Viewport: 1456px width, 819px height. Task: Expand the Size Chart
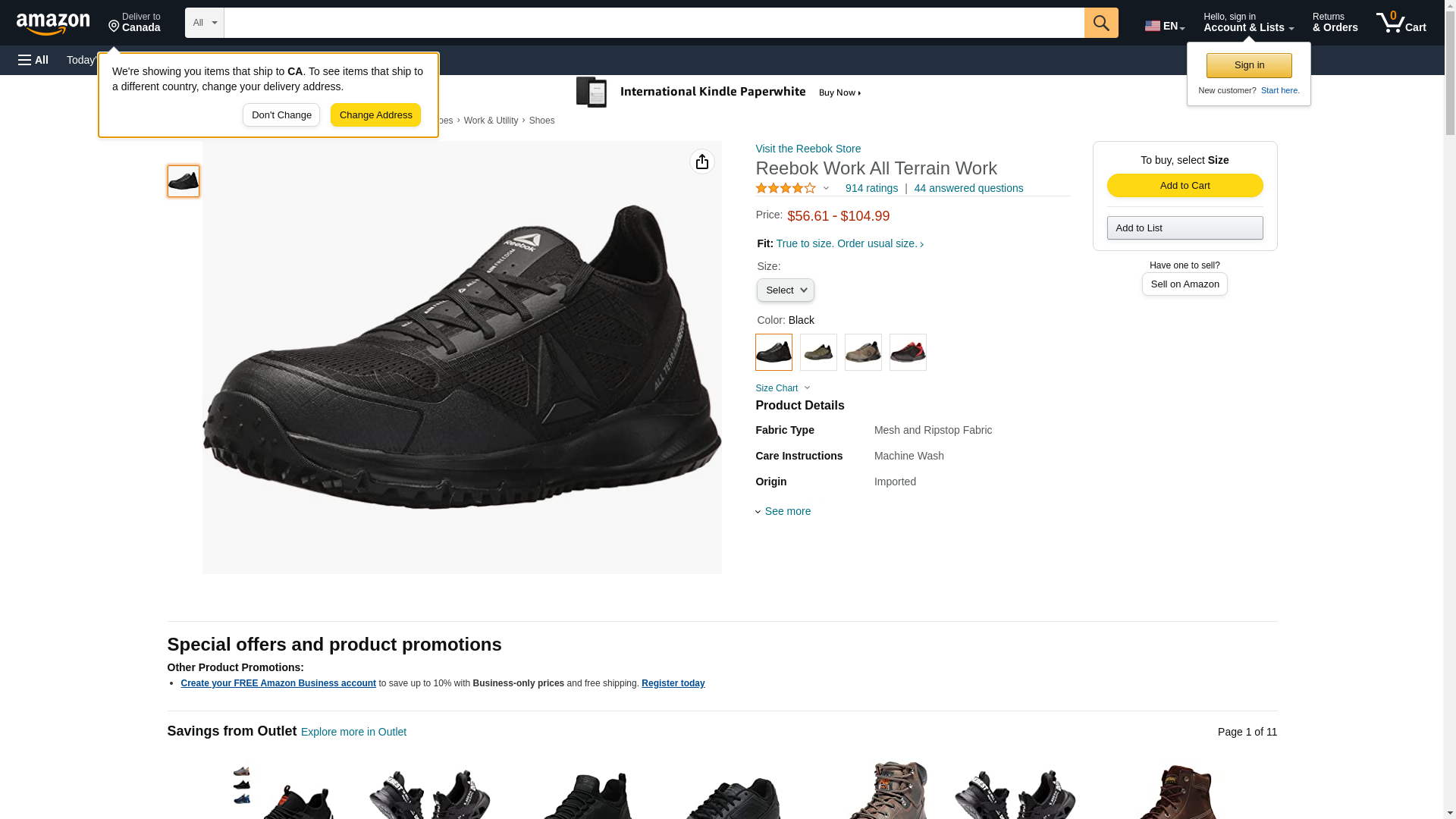(x=783, y=388)
